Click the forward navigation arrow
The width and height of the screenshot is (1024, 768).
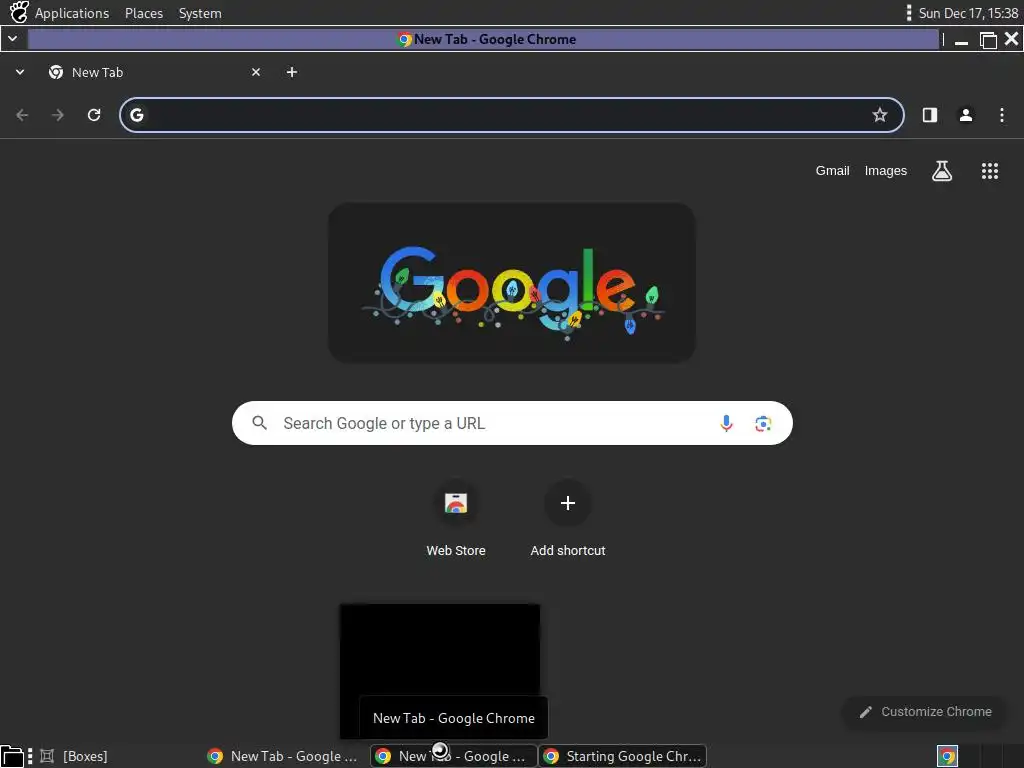click(x=58, y=115)
